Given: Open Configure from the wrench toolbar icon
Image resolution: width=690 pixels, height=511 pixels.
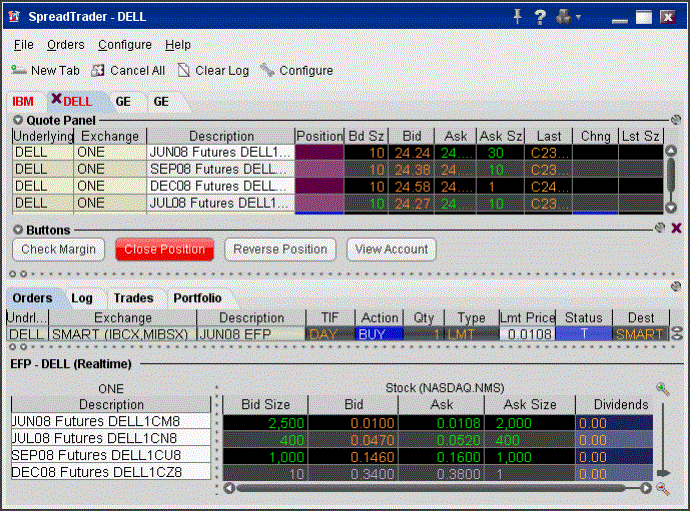Looking at the screenshot, I should (267, 71).
